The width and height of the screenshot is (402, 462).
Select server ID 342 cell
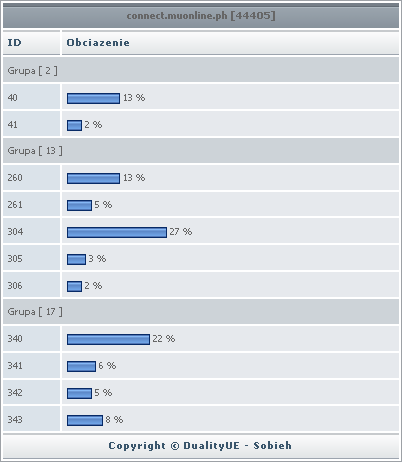click(32, 392)
